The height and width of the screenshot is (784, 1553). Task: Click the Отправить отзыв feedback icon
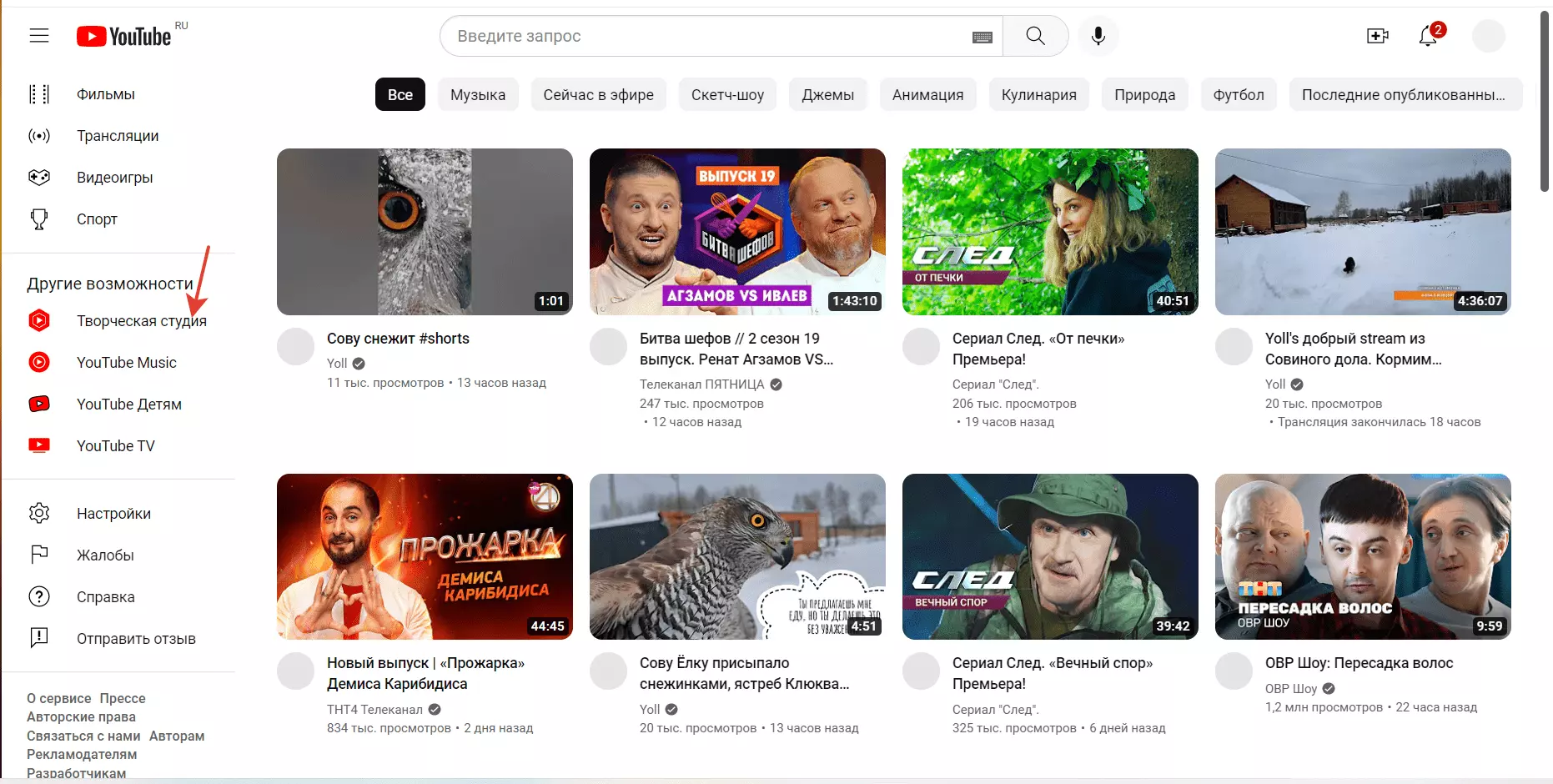pyautogui.click(x=39, y=638)
